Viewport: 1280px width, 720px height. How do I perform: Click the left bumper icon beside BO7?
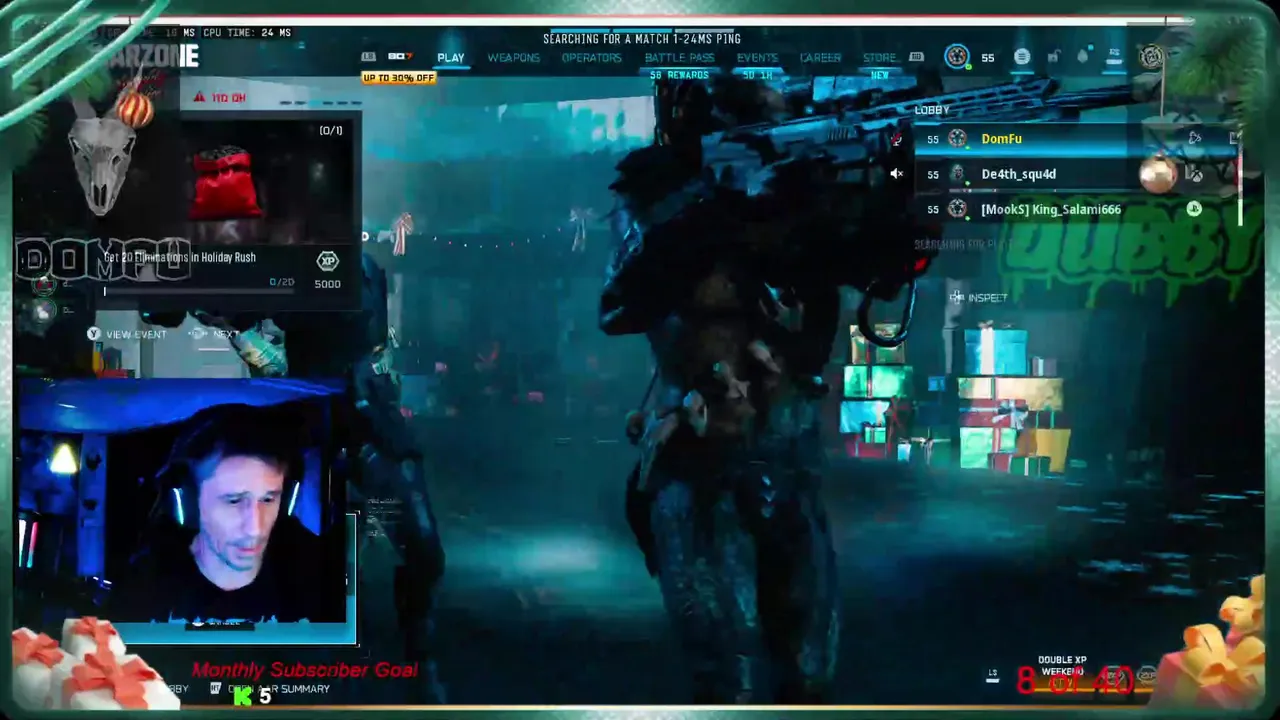point(369,57)
